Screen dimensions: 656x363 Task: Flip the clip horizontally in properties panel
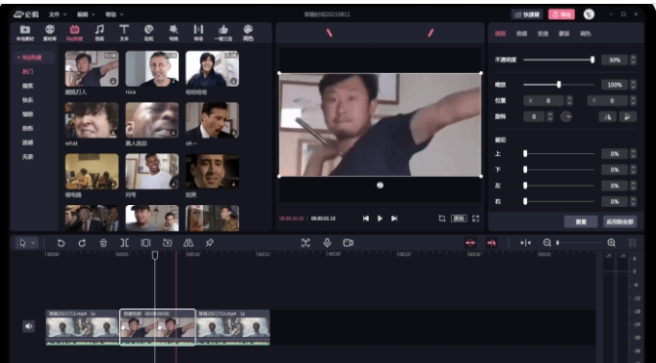[607, 117]
